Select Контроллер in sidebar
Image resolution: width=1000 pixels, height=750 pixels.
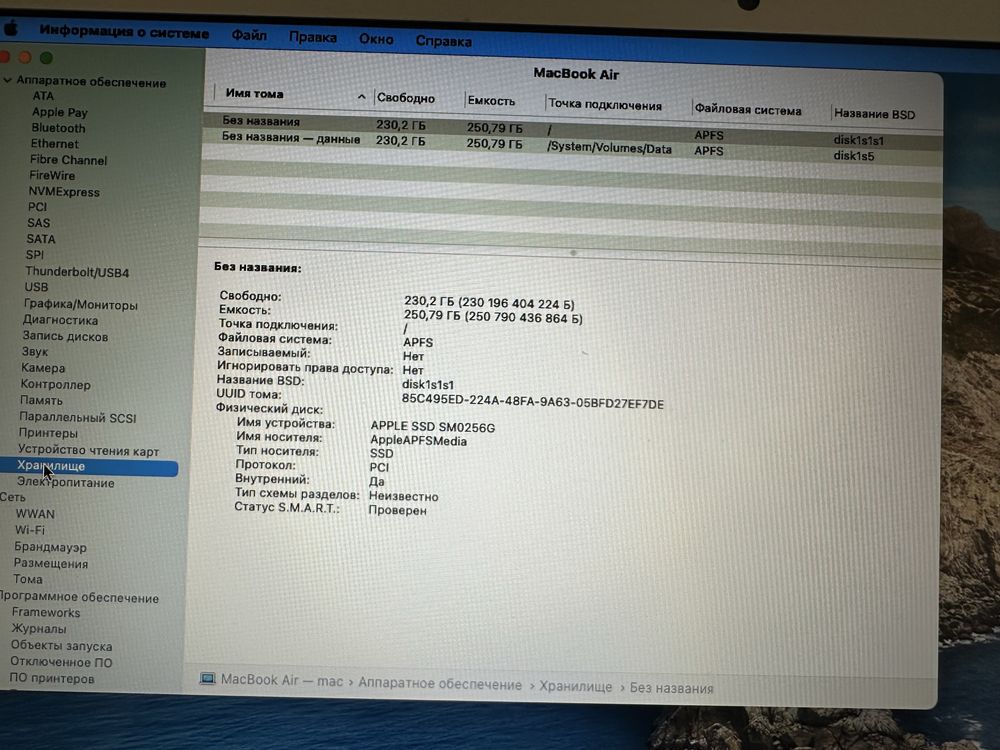pos(55,384)
